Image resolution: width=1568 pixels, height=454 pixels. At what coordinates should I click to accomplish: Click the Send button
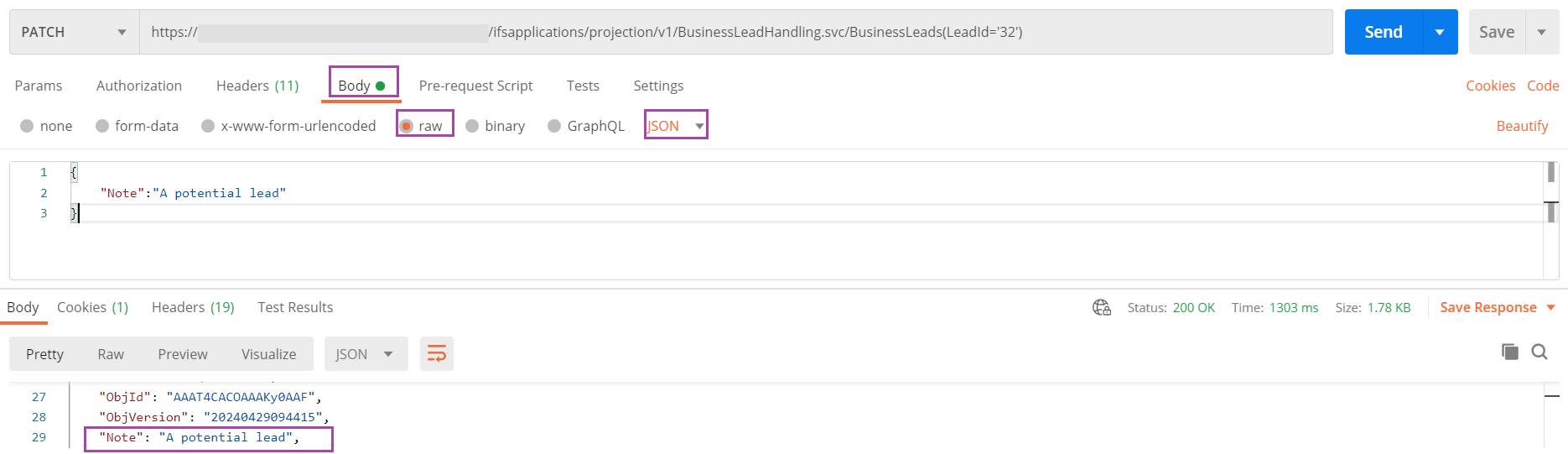pyautogui.click(x=1384, y=32)
